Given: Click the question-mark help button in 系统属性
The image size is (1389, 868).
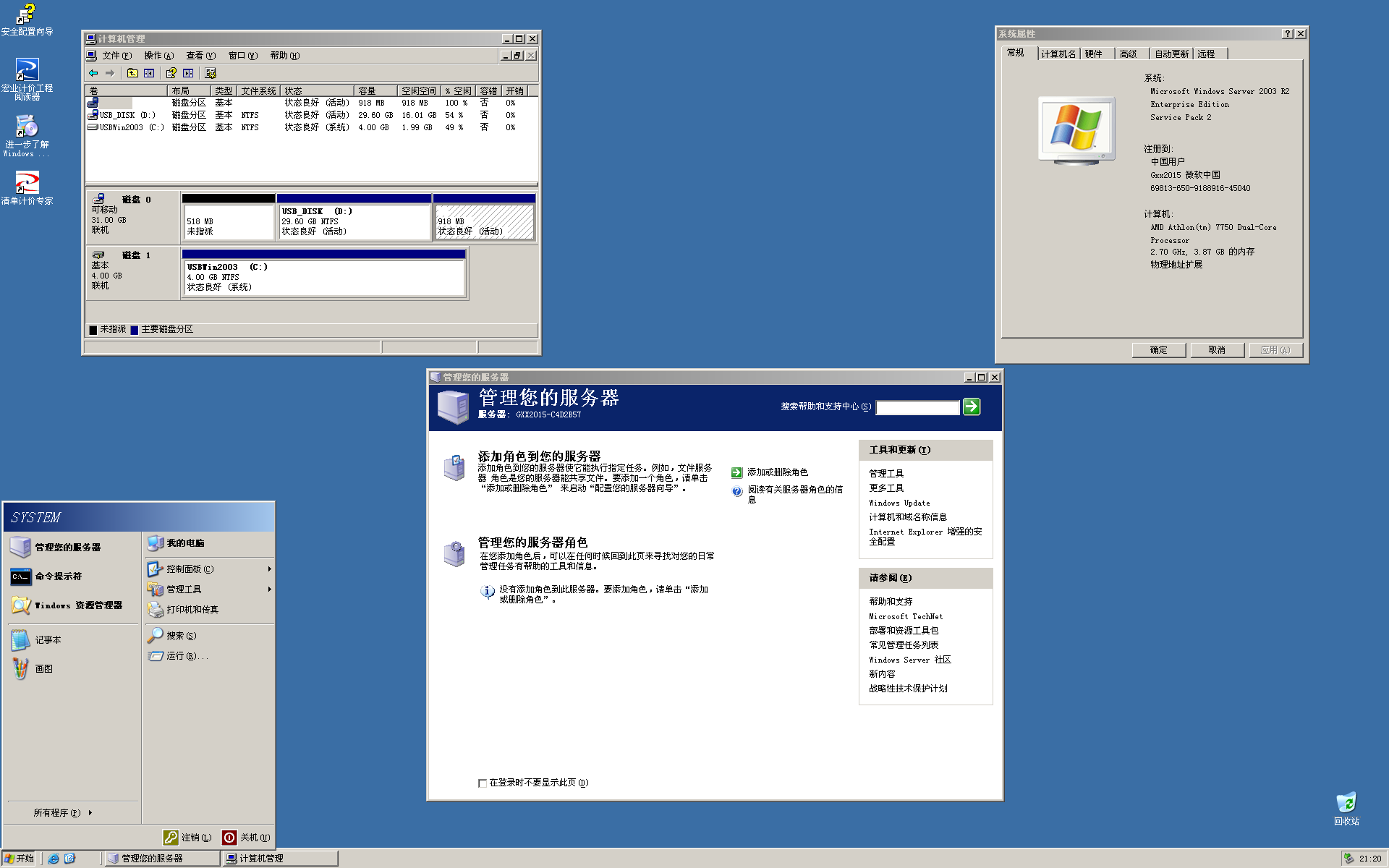Looking at the screenshot, I should click(x=1288, y=34).
